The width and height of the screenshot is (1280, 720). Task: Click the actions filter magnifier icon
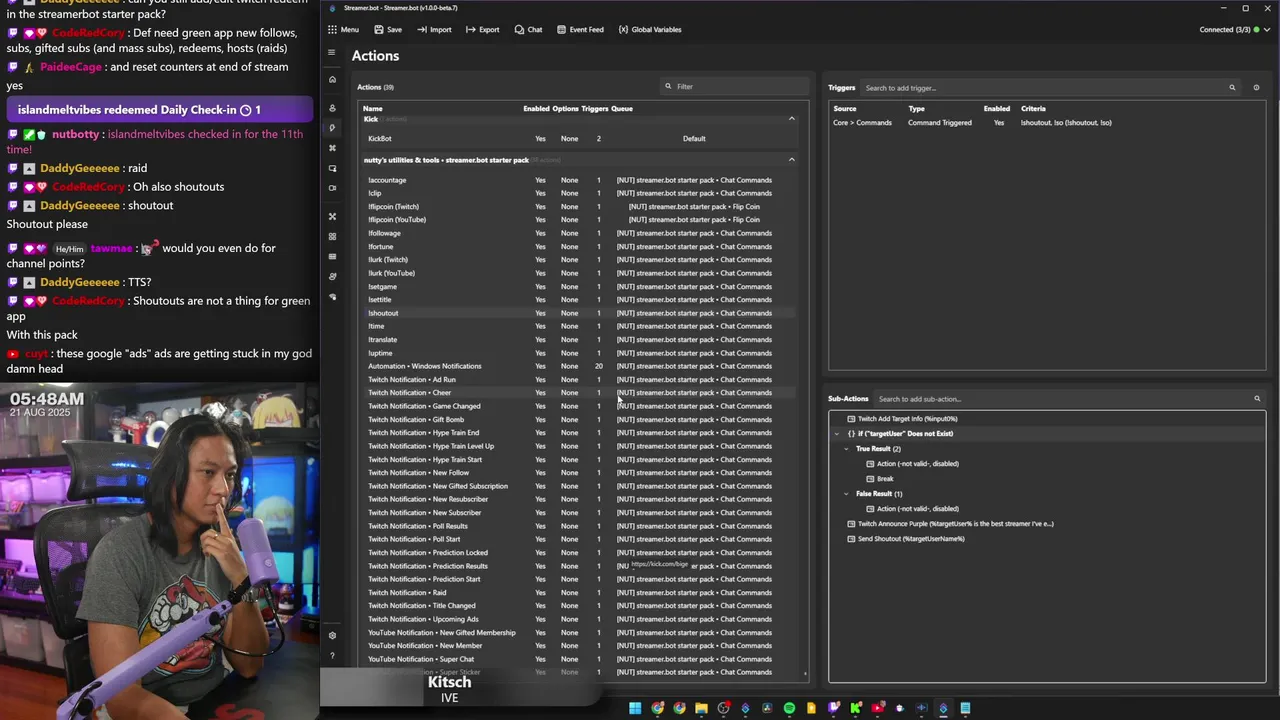pyautogui.click(x=668, y=86)
